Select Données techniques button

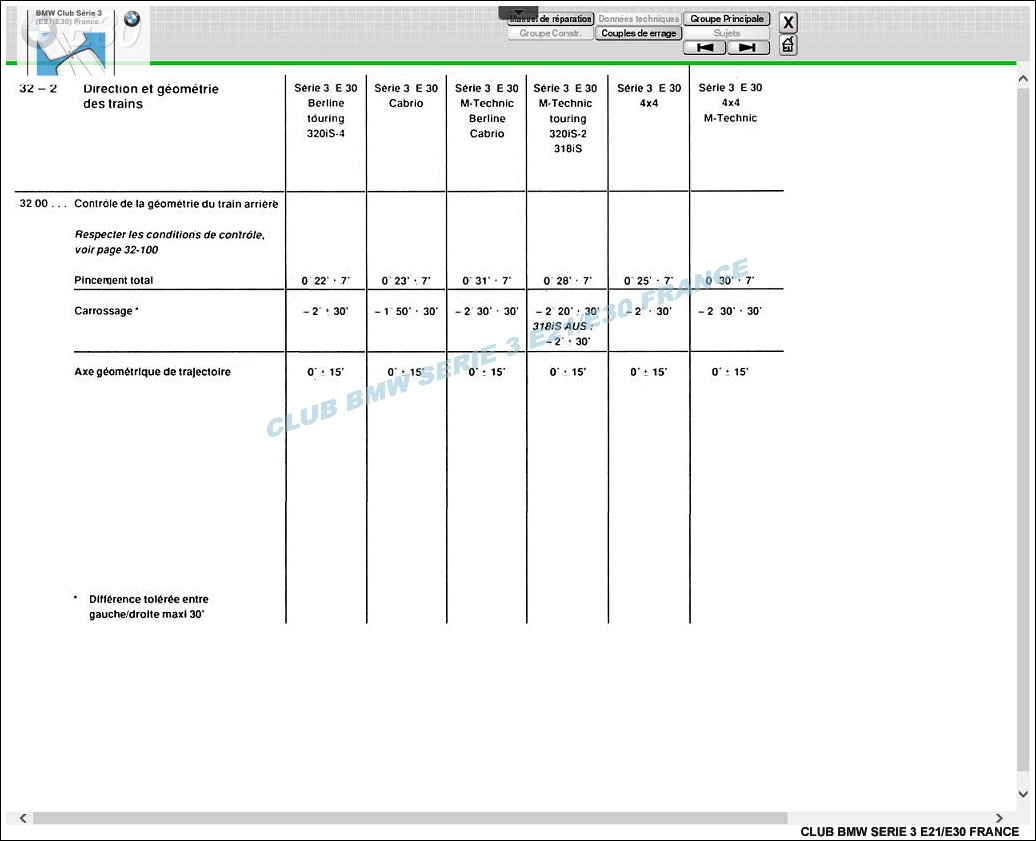click(x=638, y=19)
